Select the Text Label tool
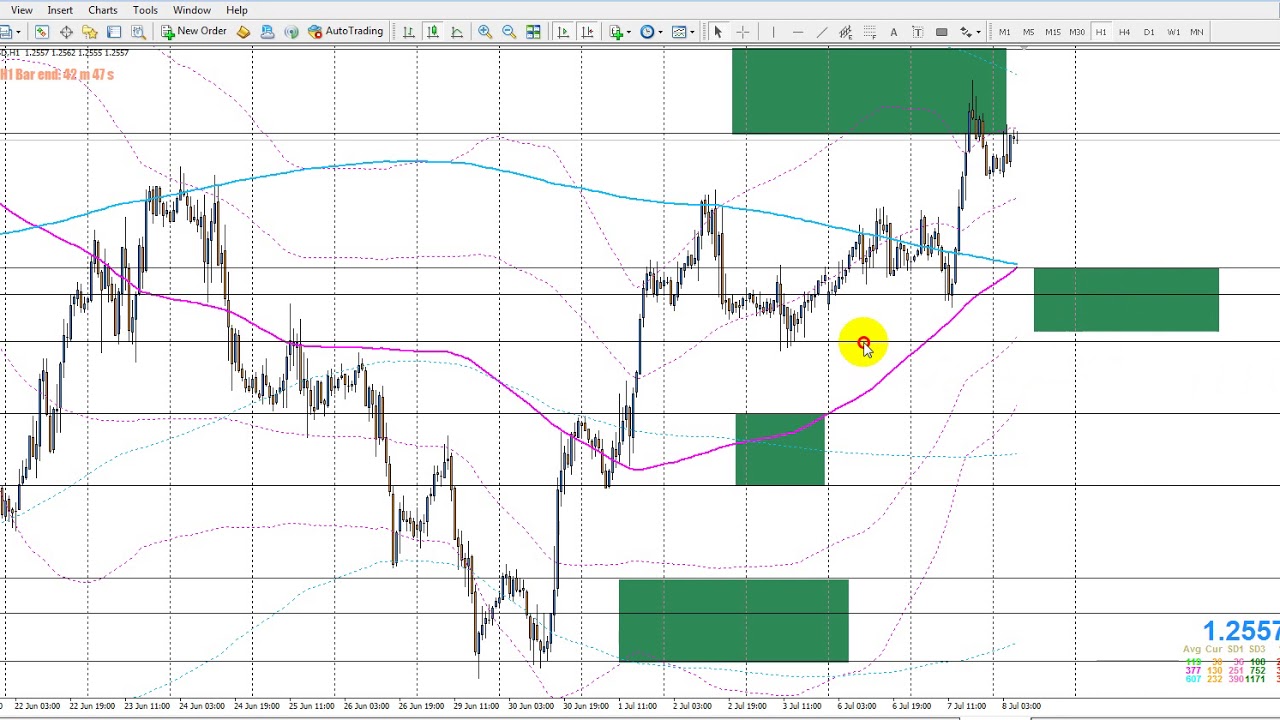 [x=917, y=32]
